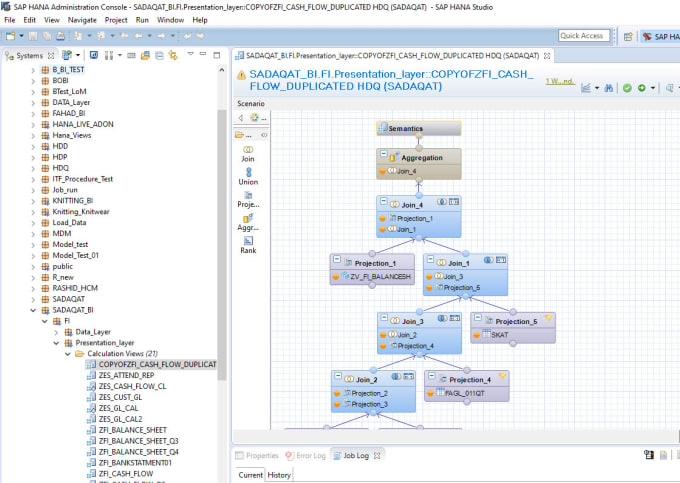Open the File menu

pyautogui.click(x=10, y=20)
